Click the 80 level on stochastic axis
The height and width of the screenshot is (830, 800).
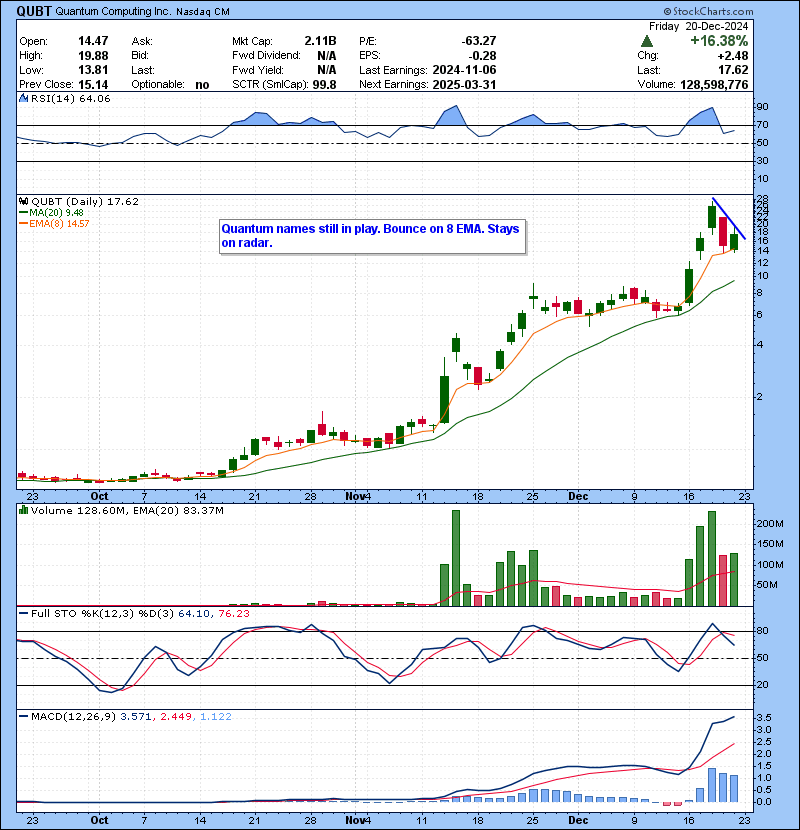click(x=762, y=631)
